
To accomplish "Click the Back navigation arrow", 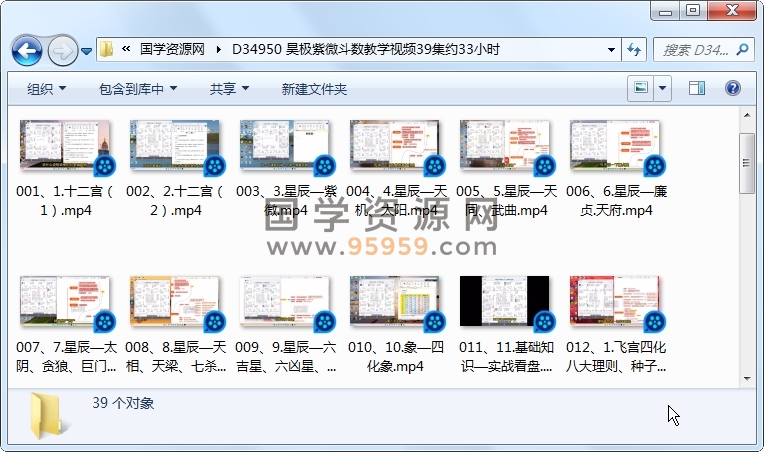I will pos(27,50).
